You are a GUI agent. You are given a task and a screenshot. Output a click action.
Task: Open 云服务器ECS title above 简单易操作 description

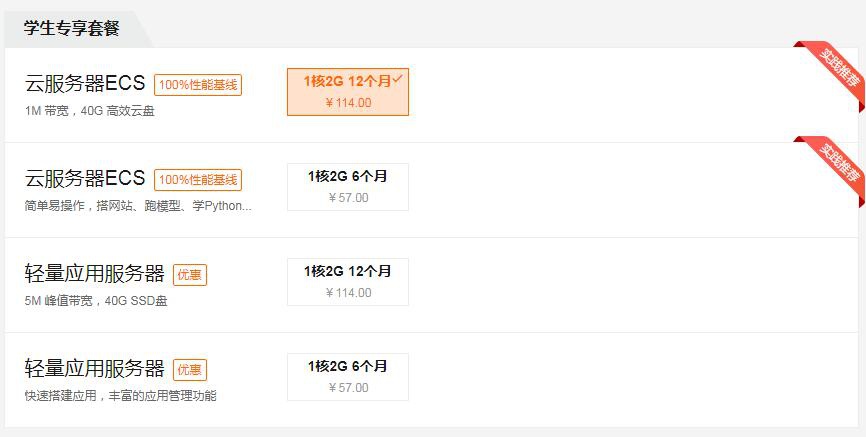[85, 178]
